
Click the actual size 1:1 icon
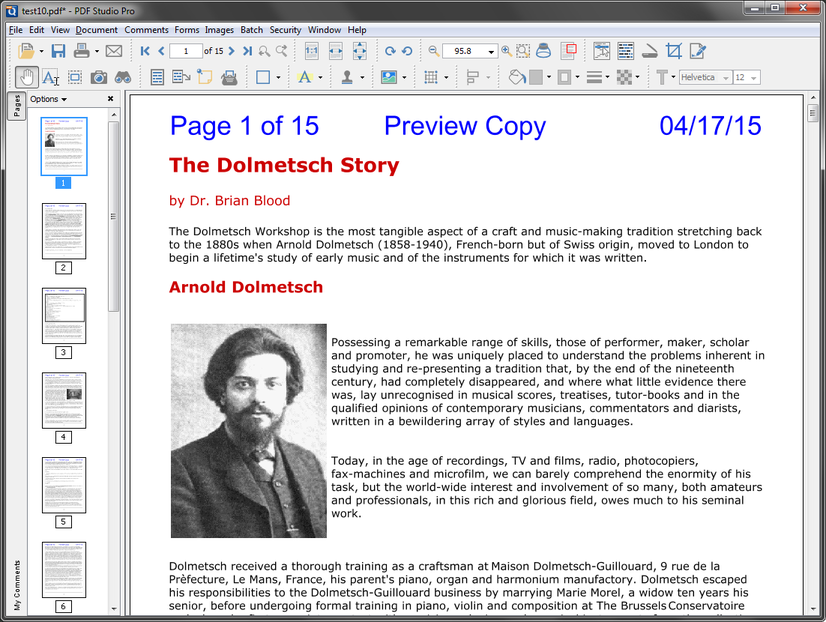[311, 51]
